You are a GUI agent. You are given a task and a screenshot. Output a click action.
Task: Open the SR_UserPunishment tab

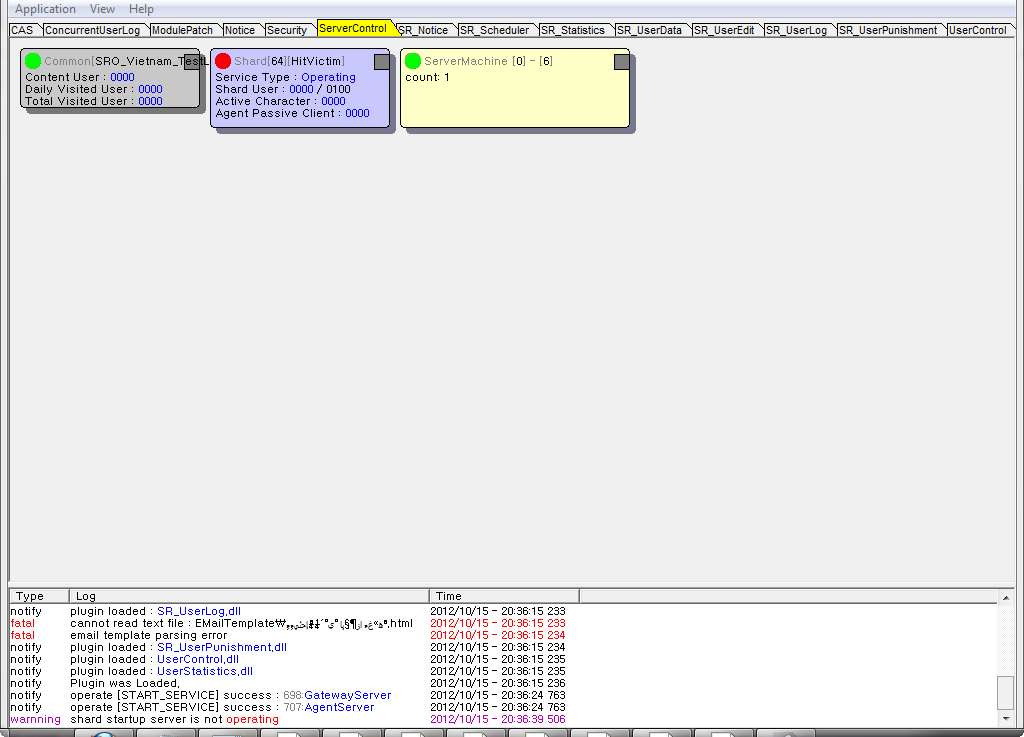pos(888,30)
